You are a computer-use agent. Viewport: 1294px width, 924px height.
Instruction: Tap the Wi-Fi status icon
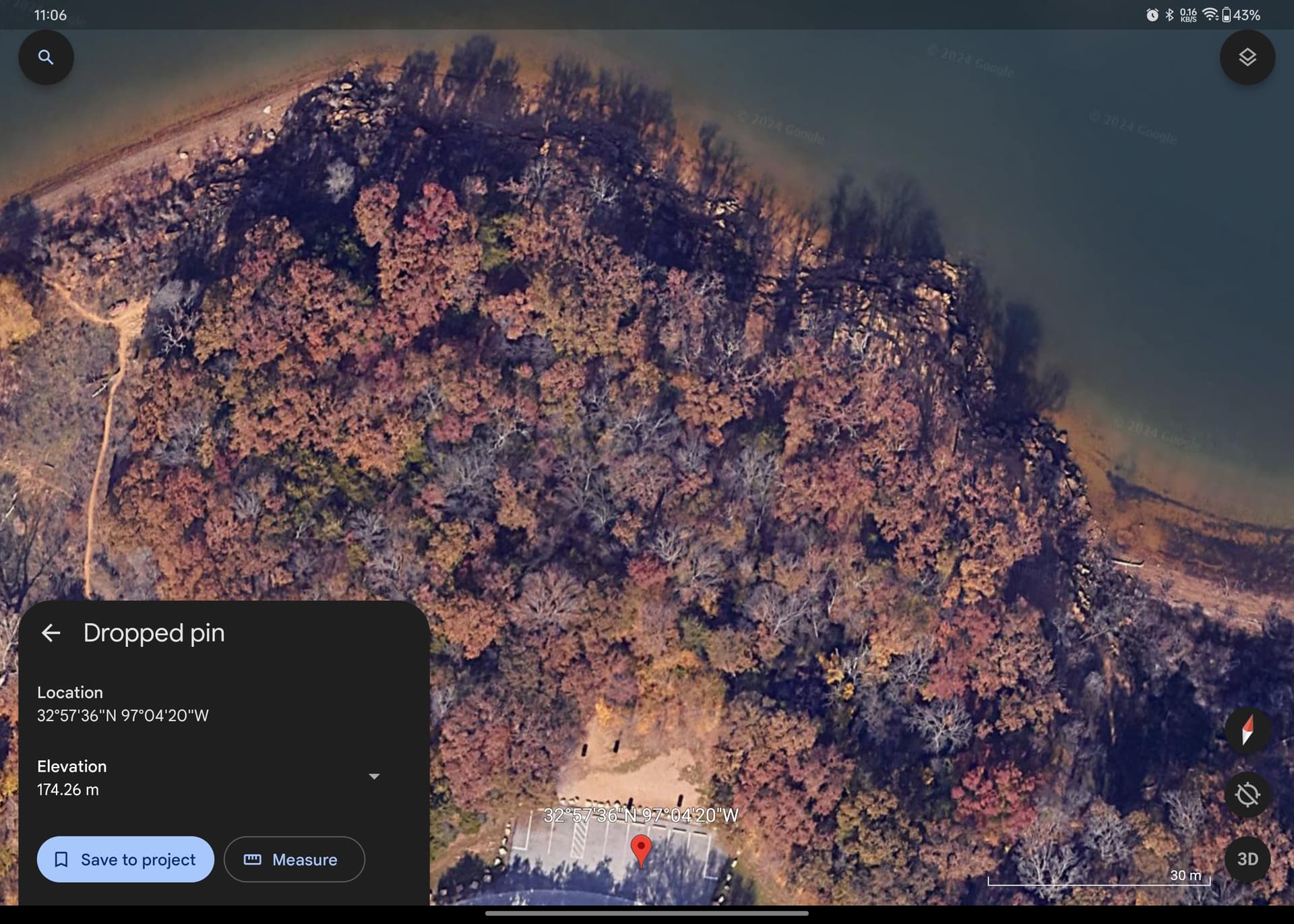pyautogui.click(x=1210, y=15)
